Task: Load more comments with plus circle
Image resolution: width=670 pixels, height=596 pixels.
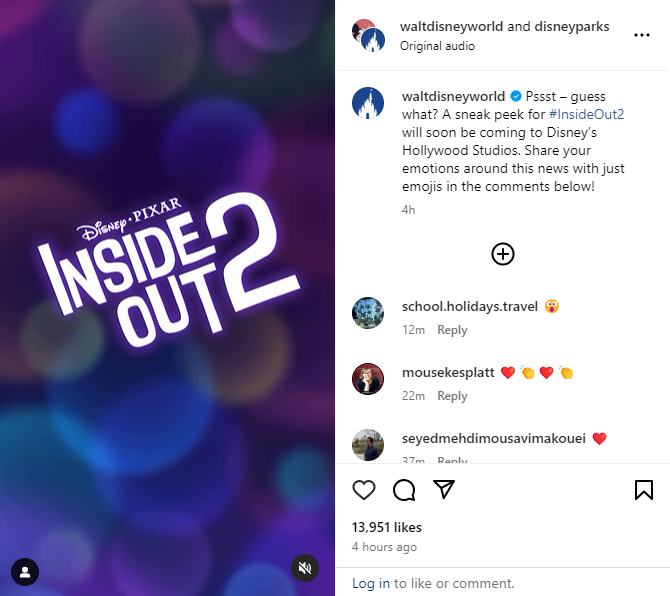Action: tap(502, 254)
